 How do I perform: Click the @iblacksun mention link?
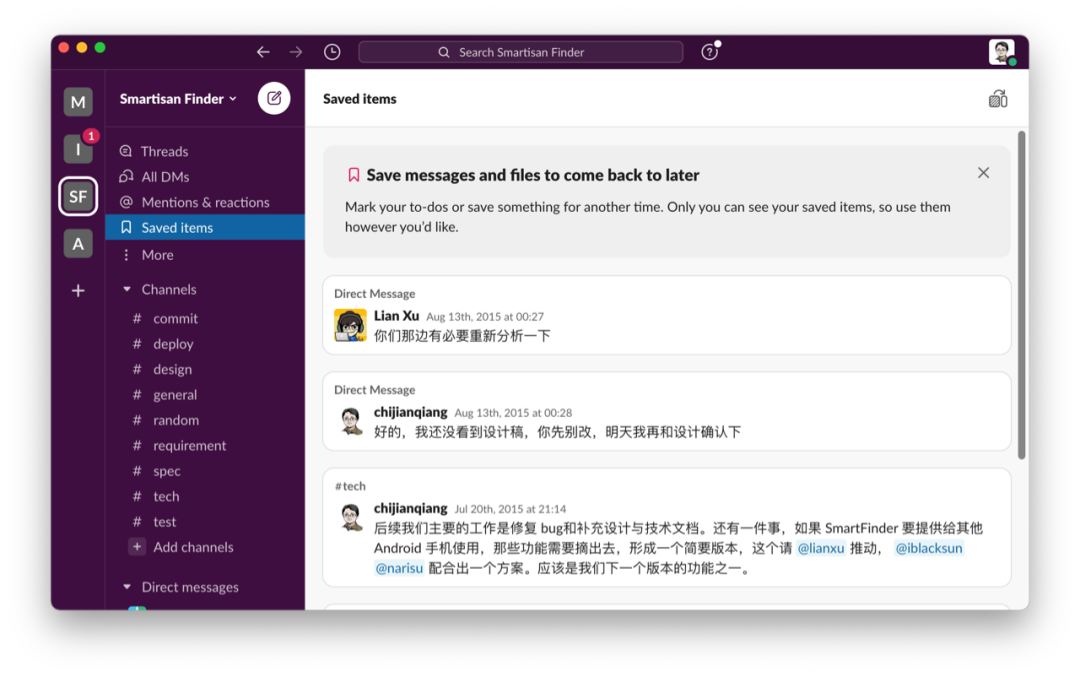[x=928, y=548]
